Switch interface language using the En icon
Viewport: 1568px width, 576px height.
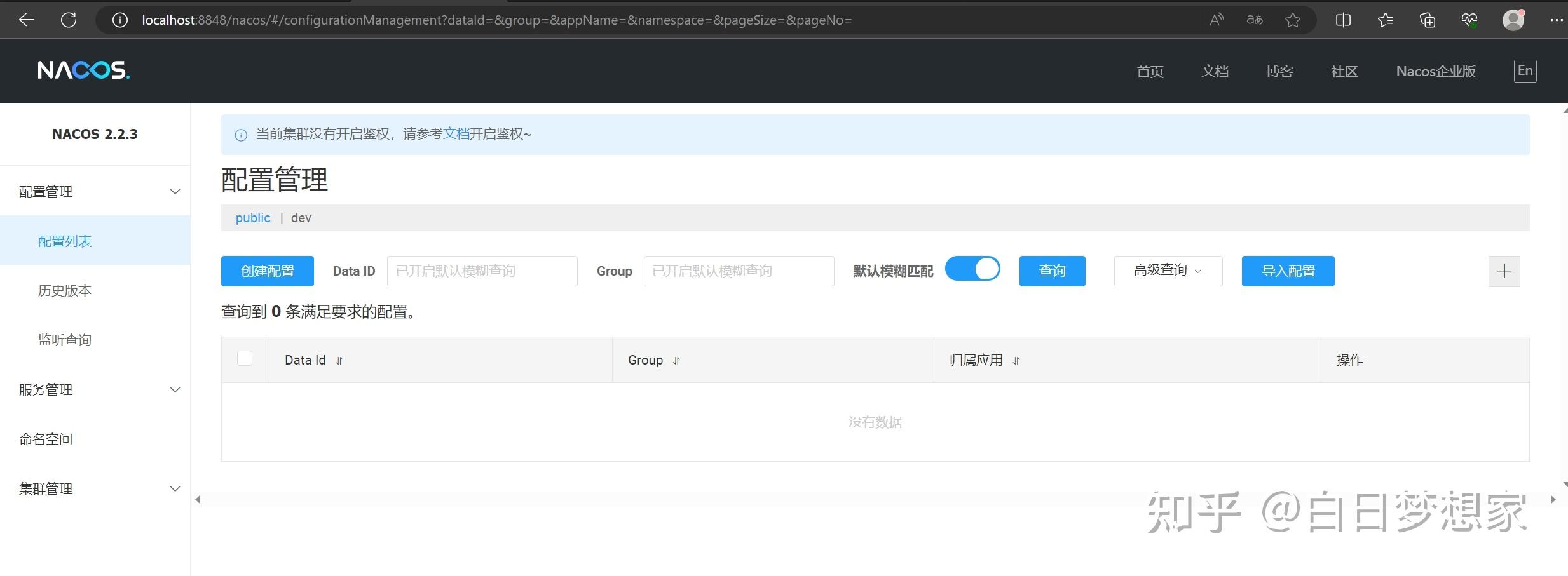[1524, 70]
